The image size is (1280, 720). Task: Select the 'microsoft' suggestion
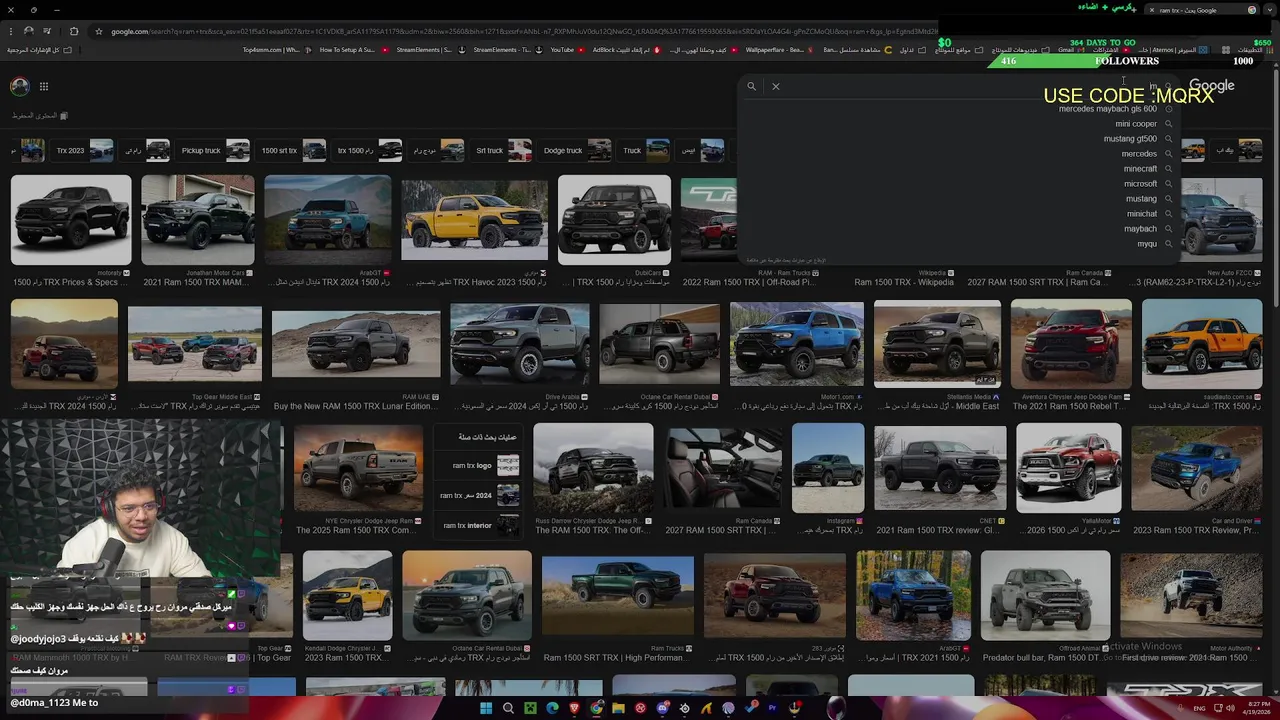coord(1140,184)
